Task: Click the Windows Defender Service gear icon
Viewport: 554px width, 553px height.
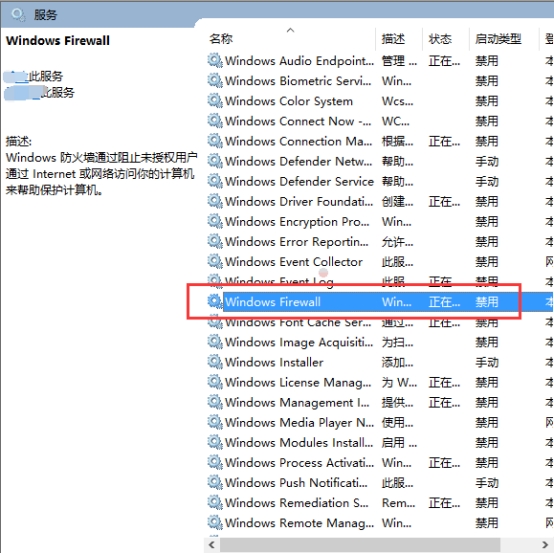Action: pos(215,181)
